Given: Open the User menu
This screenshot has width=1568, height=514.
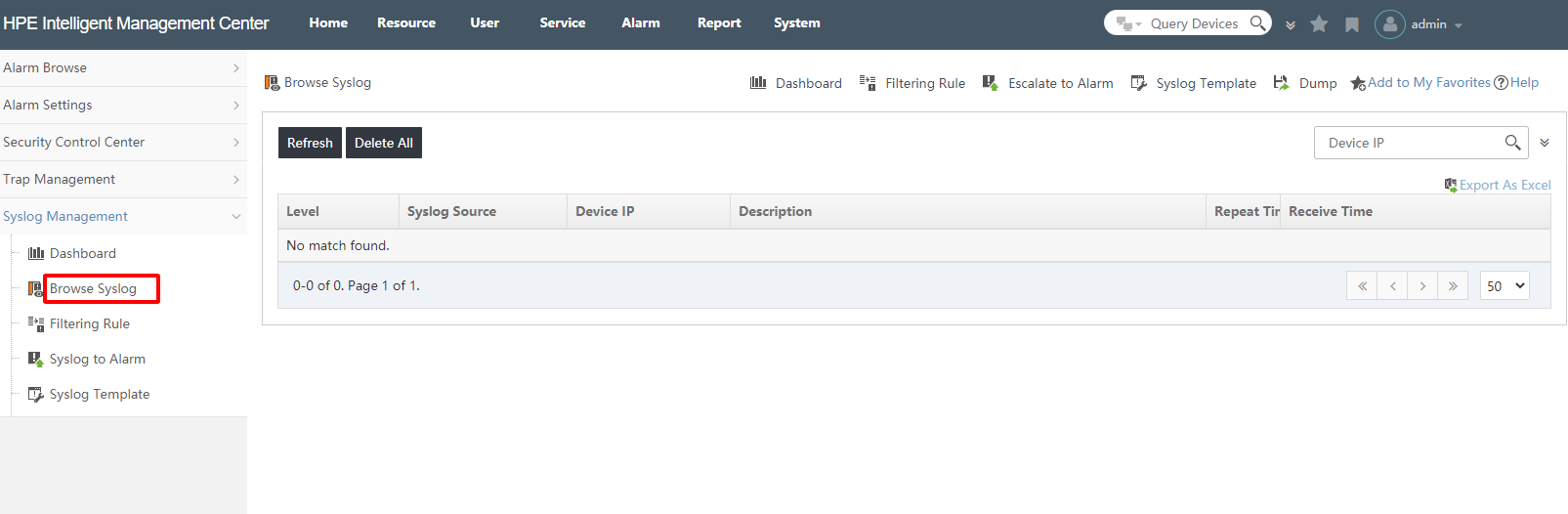Looking at the screenshot, I should coord(485,22).
